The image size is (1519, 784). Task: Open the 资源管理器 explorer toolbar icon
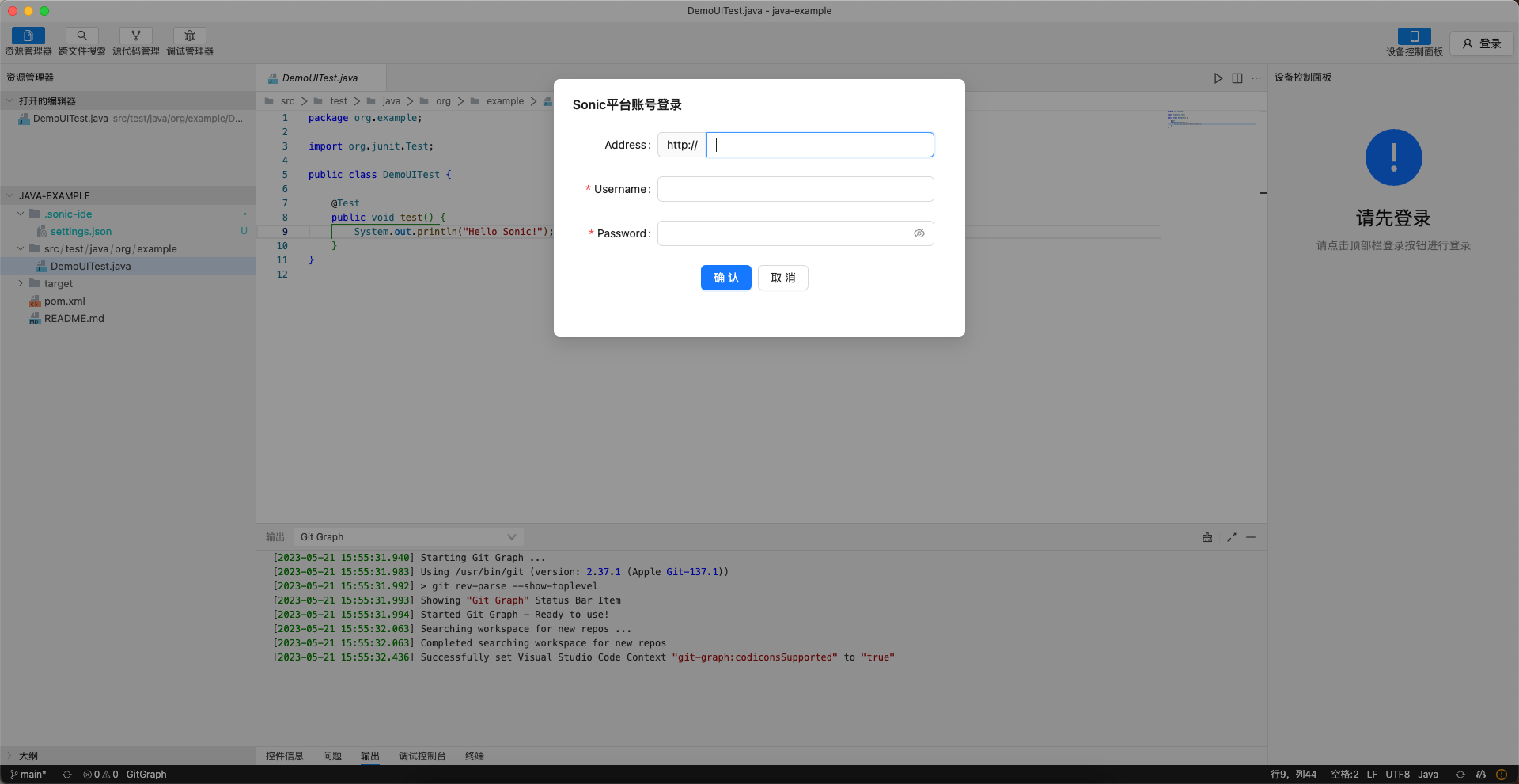28,36
